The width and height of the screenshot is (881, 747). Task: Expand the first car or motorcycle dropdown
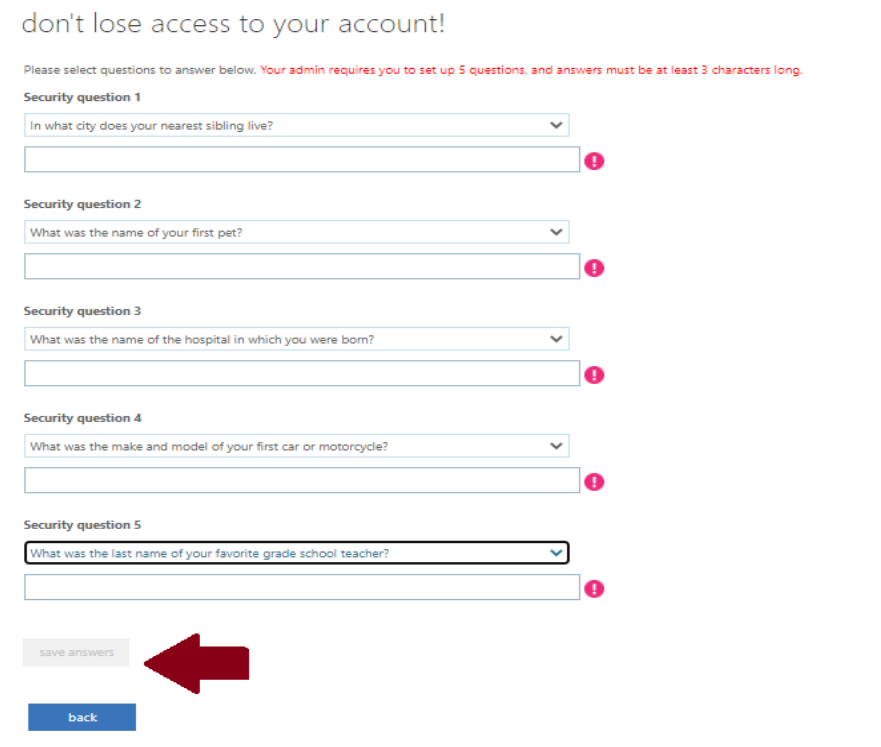point(296,447)
